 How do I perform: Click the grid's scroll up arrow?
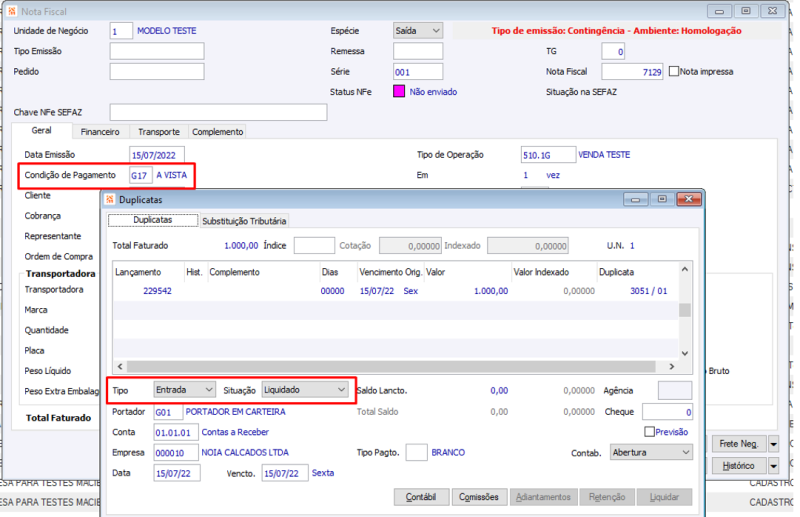click(x=685, y=269)
